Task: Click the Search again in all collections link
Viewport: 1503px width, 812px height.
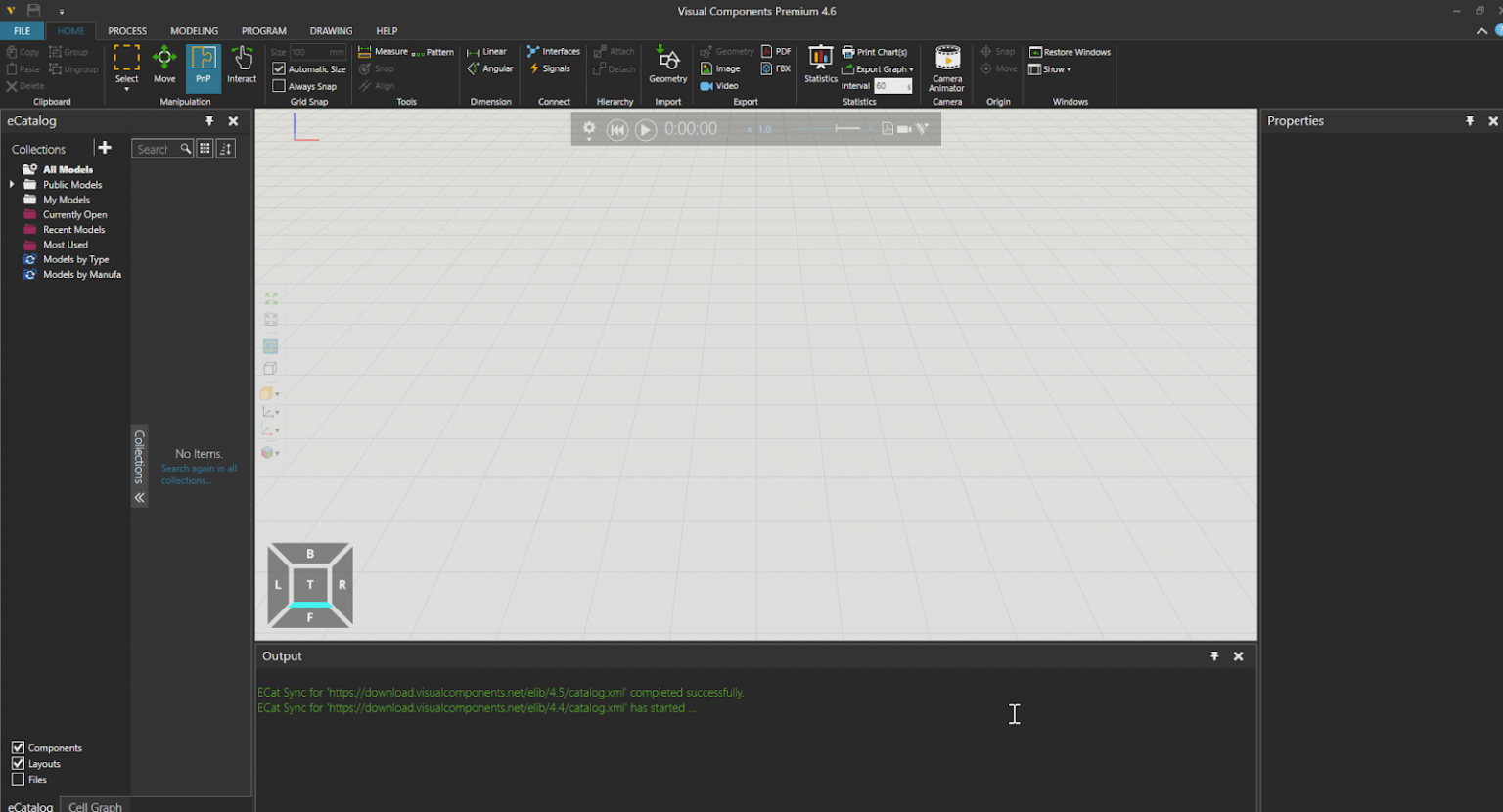Action: click(200, 474)
